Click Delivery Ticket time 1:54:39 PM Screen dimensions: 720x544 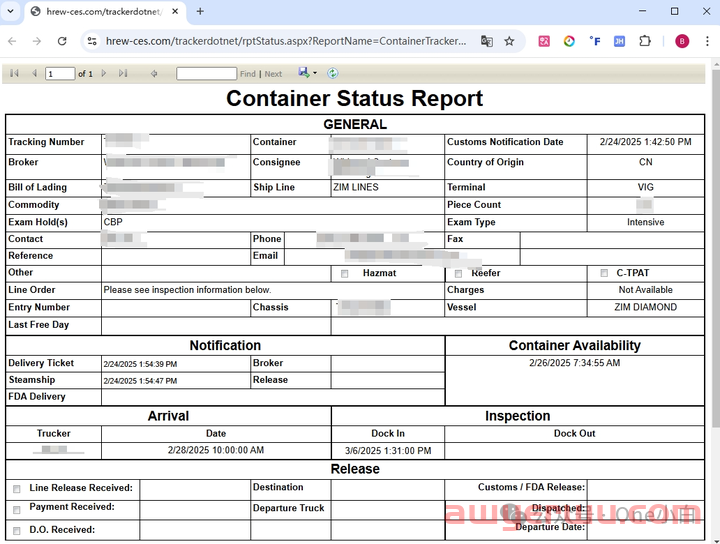click(140, 364)
